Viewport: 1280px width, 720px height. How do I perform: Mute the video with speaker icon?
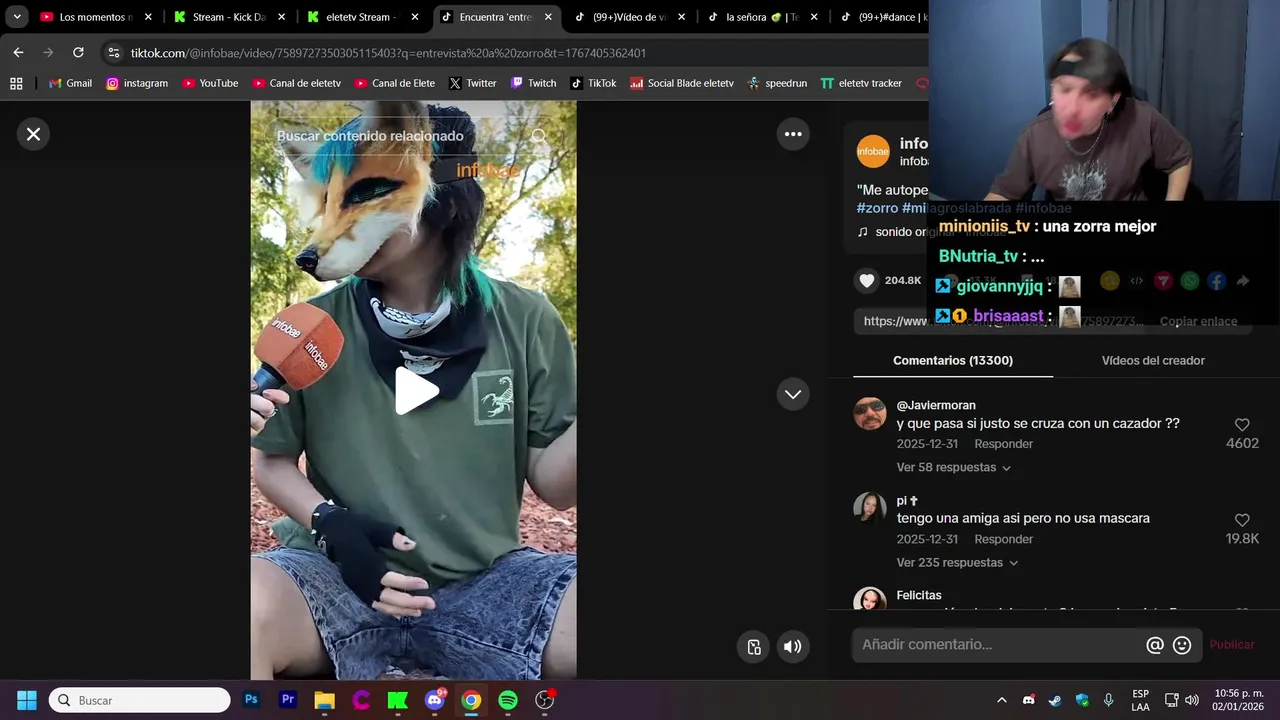point(792,647)
